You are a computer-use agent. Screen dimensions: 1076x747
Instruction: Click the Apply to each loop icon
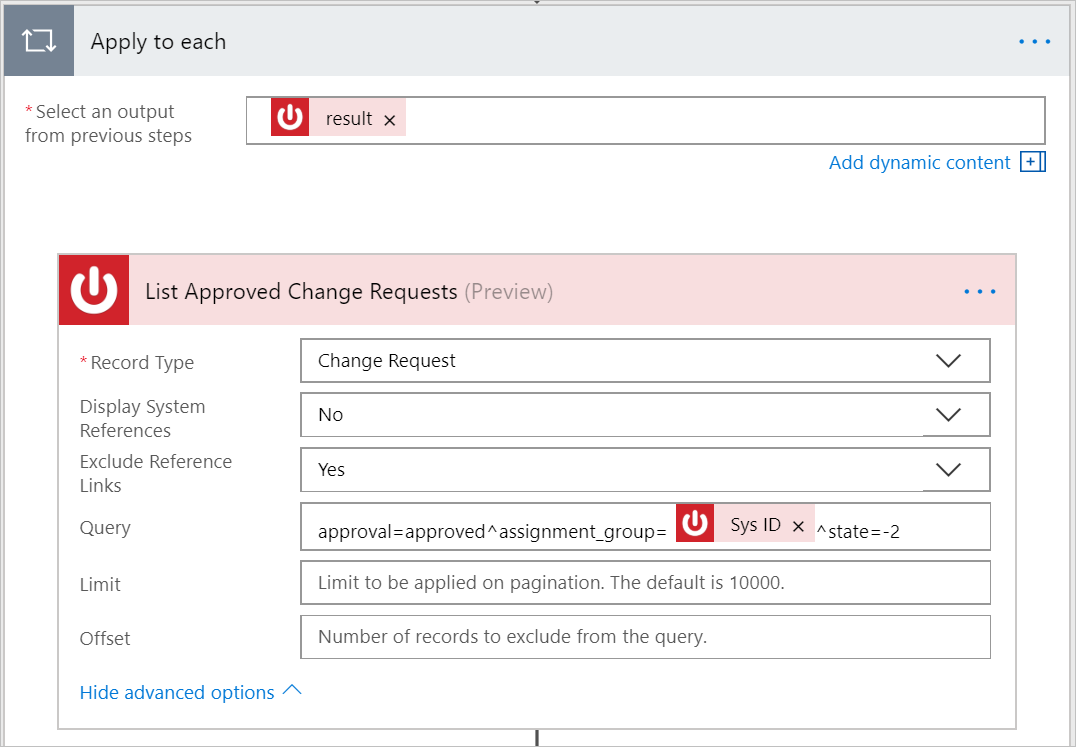38,42
